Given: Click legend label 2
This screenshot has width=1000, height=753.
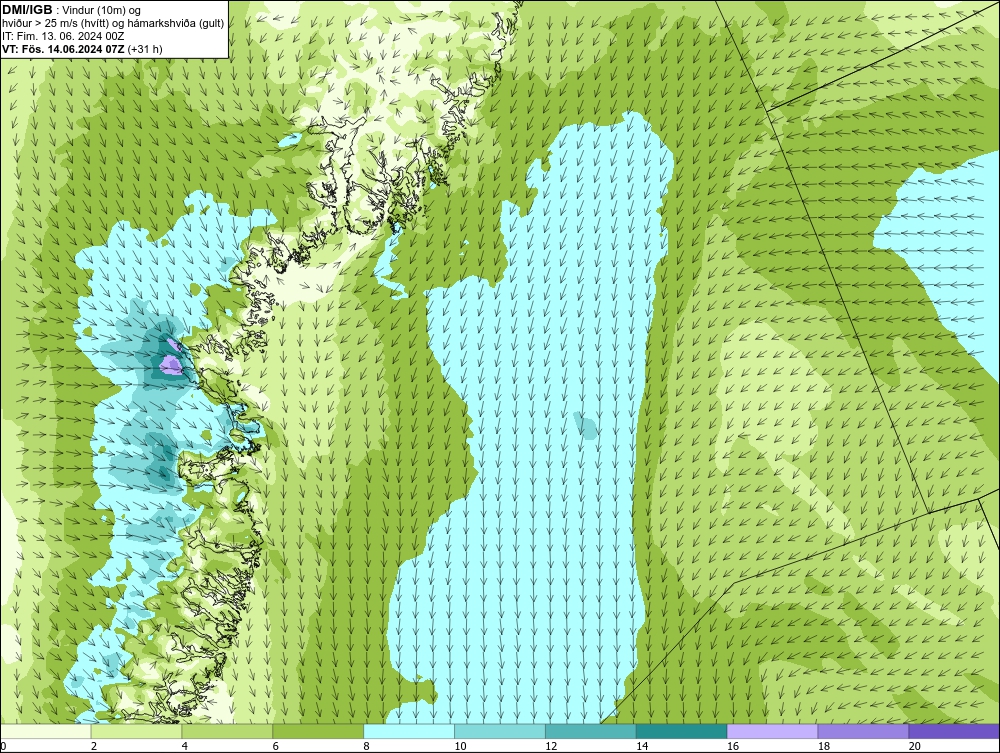Looking at the screenshot, I should pyautogui.click(x=94, y=746).
